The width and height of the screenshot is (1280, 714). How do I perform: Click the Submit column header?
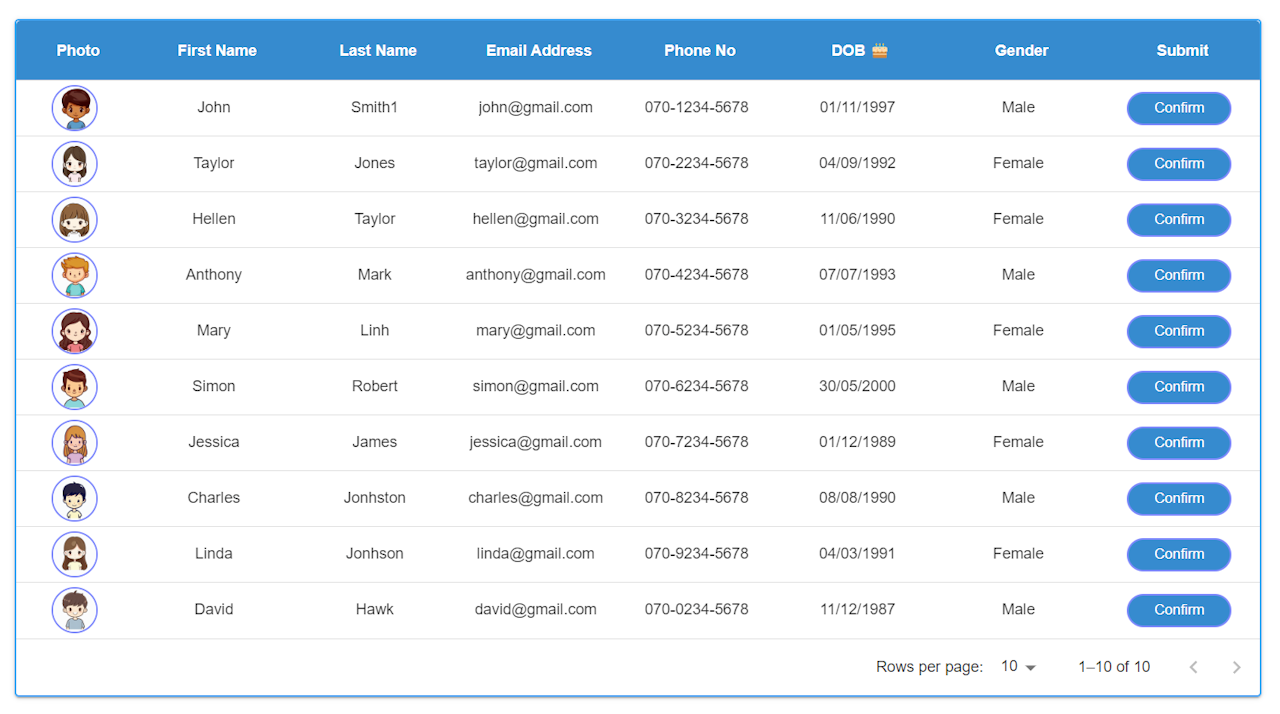point(1183,50)
